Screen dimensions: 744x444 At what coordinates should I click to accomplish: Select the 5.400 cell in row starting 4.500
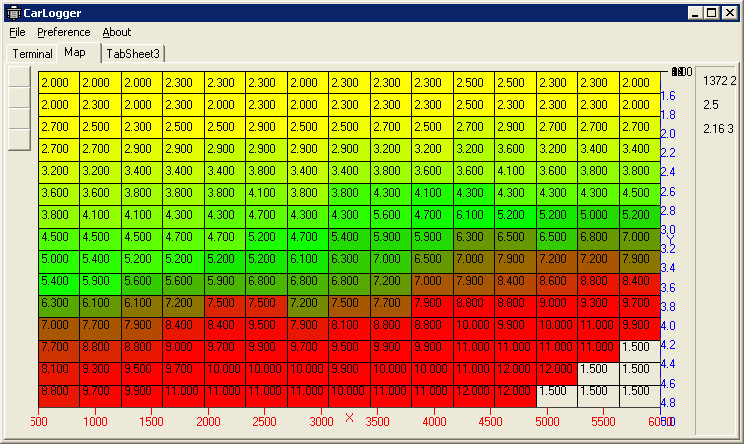(x=349, y=240)
